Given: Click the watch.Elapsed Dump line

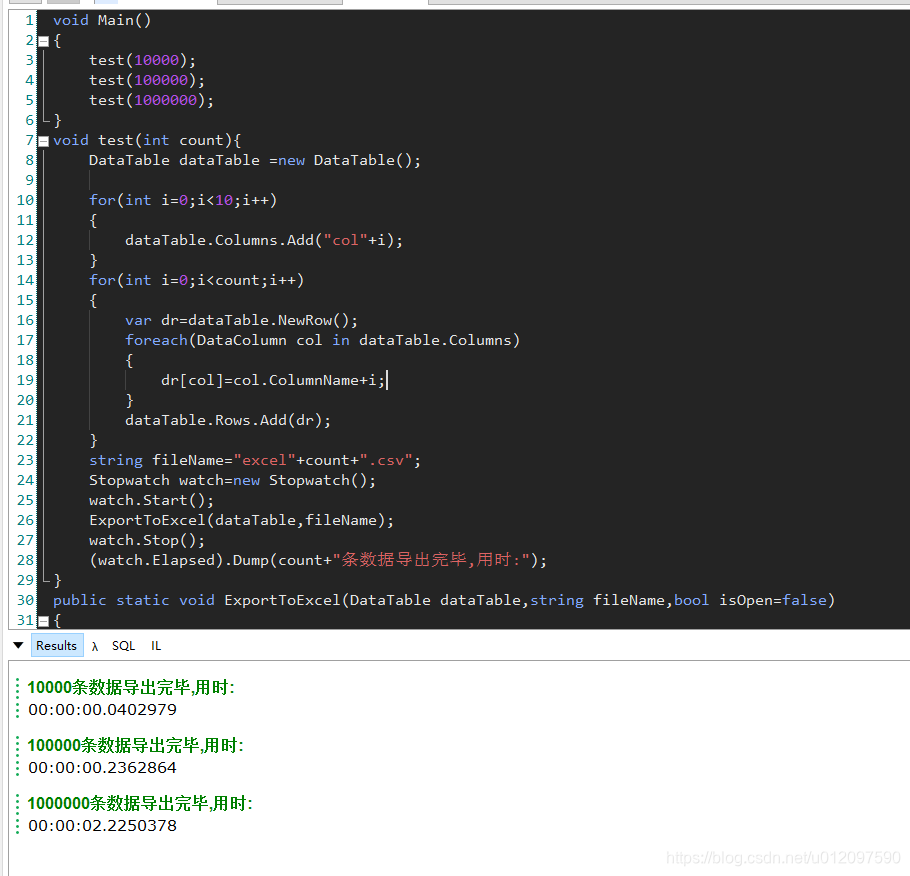Looking at the screenshot, I should (317, 560).
